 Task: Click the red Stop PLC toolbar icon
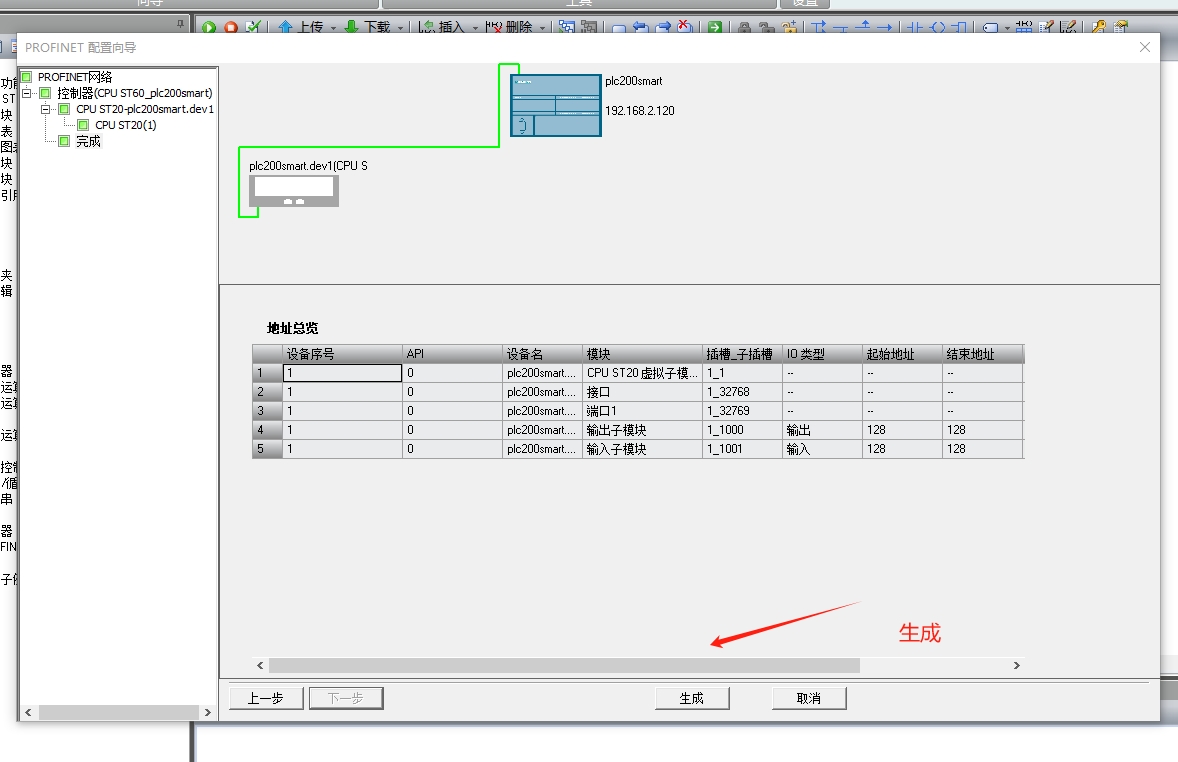pos(231,27)
